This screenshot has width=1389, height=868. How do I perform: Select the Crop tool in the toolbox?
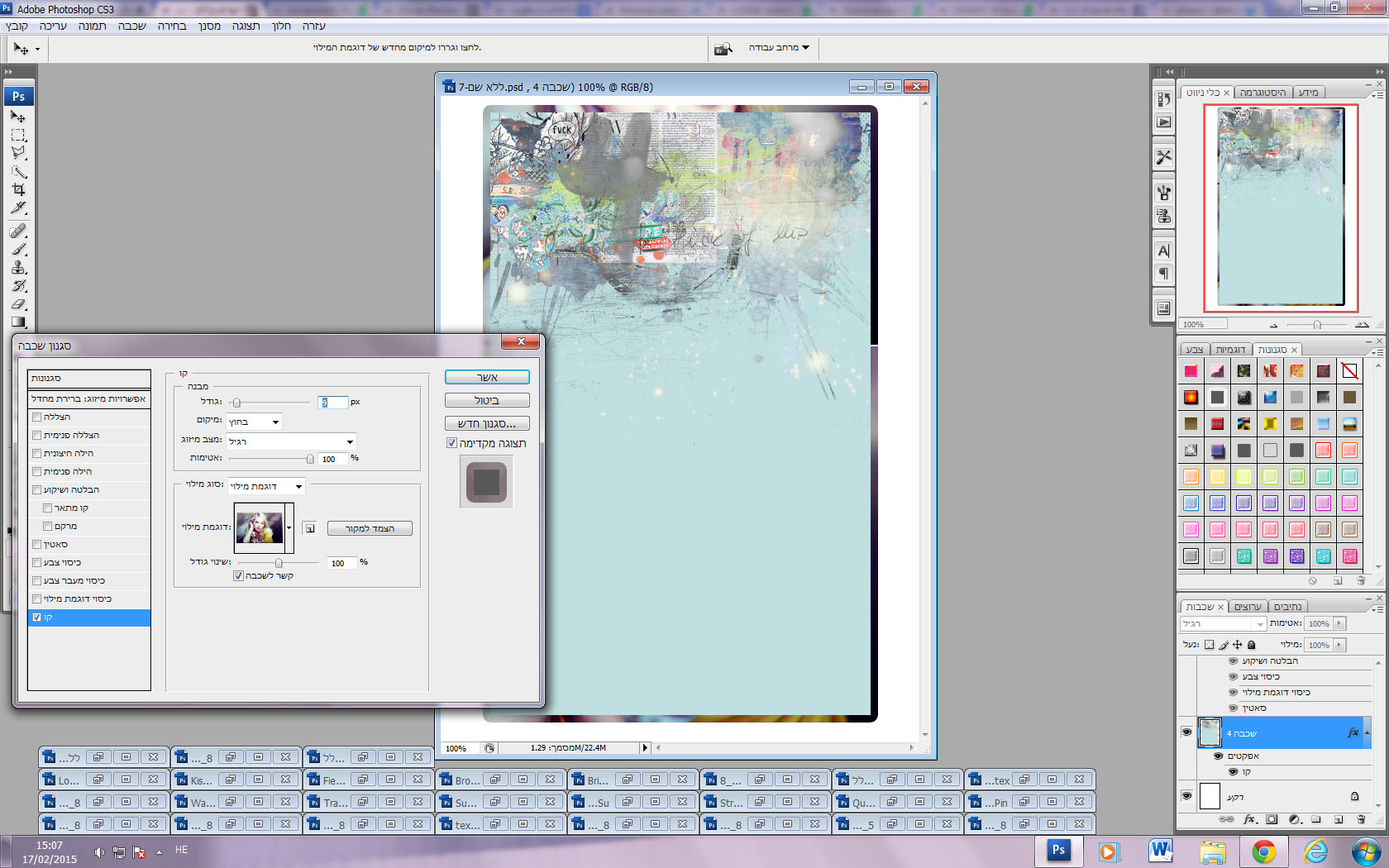tap(18, 189)
